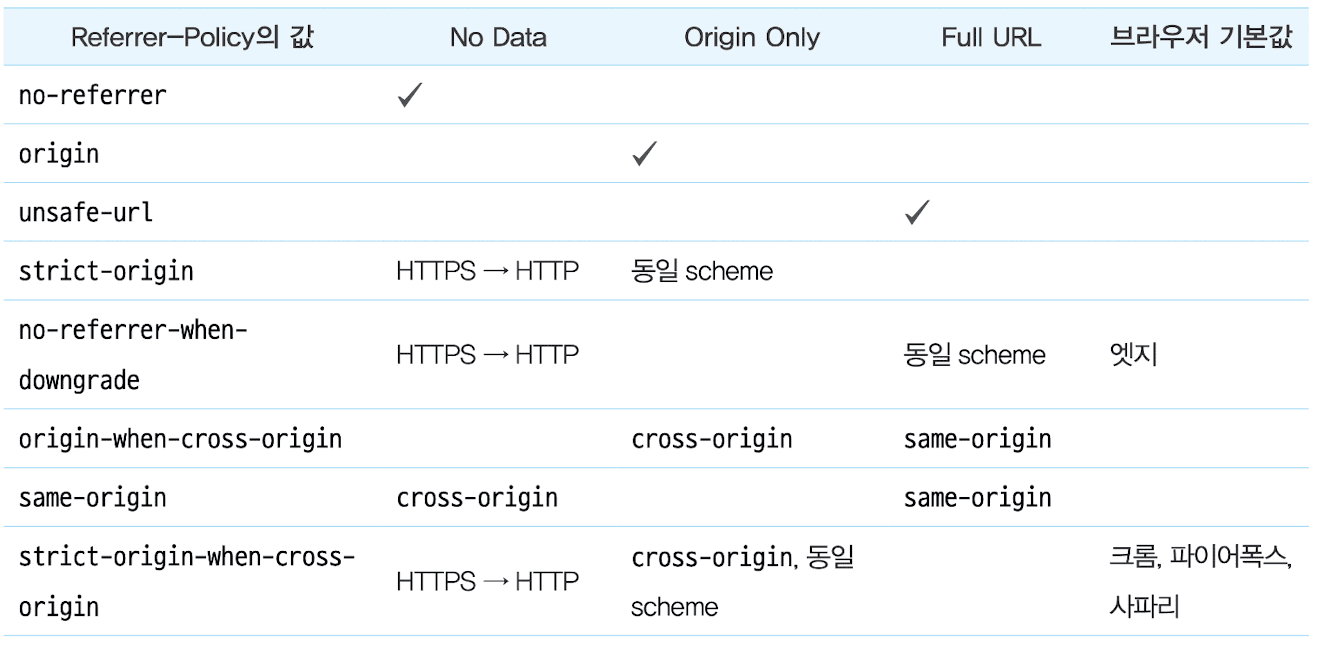
Task: Select the "Referrer-Policy의 값" column header
Action: coord(192,38)
